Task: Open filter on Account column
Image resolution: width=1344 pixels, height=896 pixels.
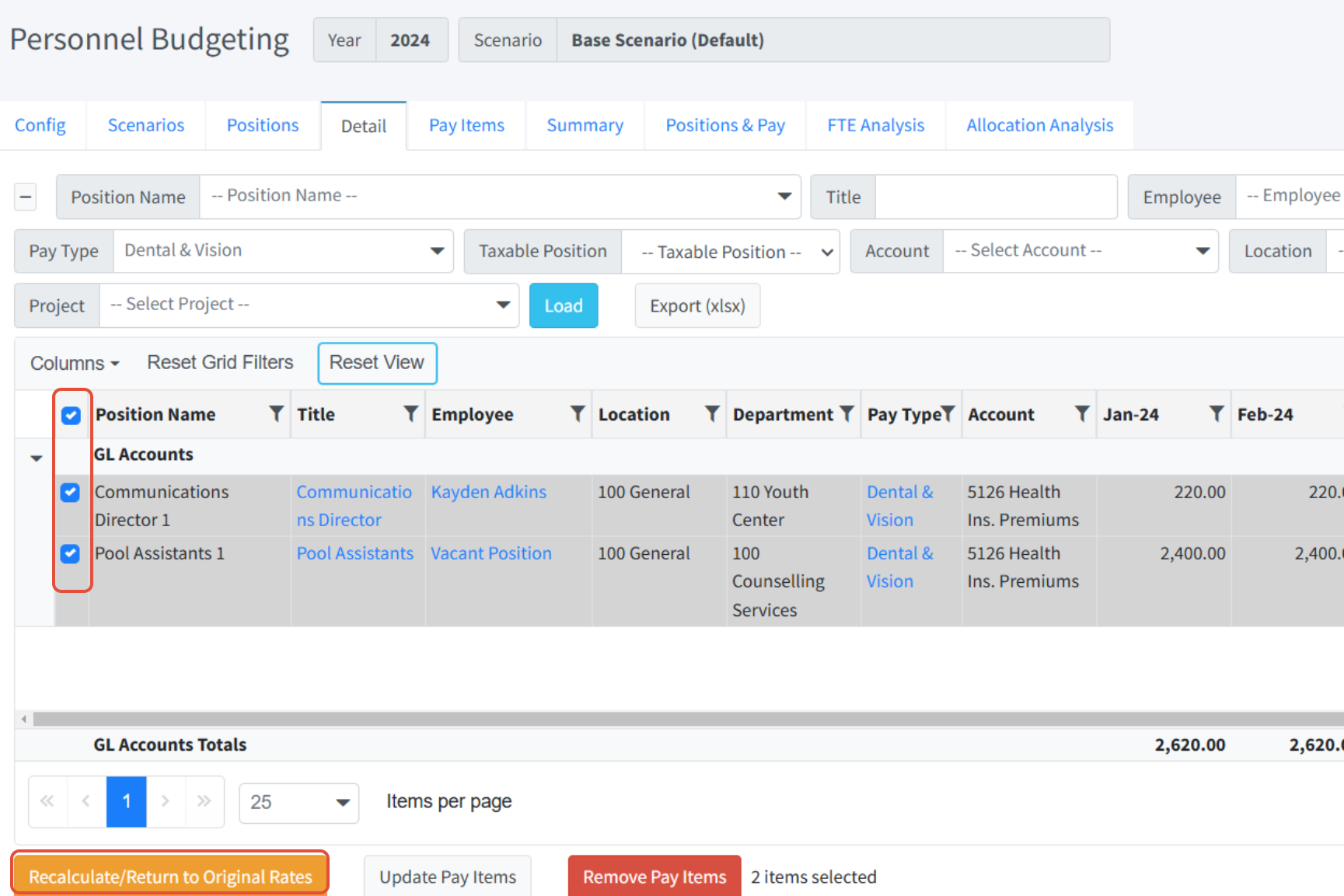Action: point(1082,414)
